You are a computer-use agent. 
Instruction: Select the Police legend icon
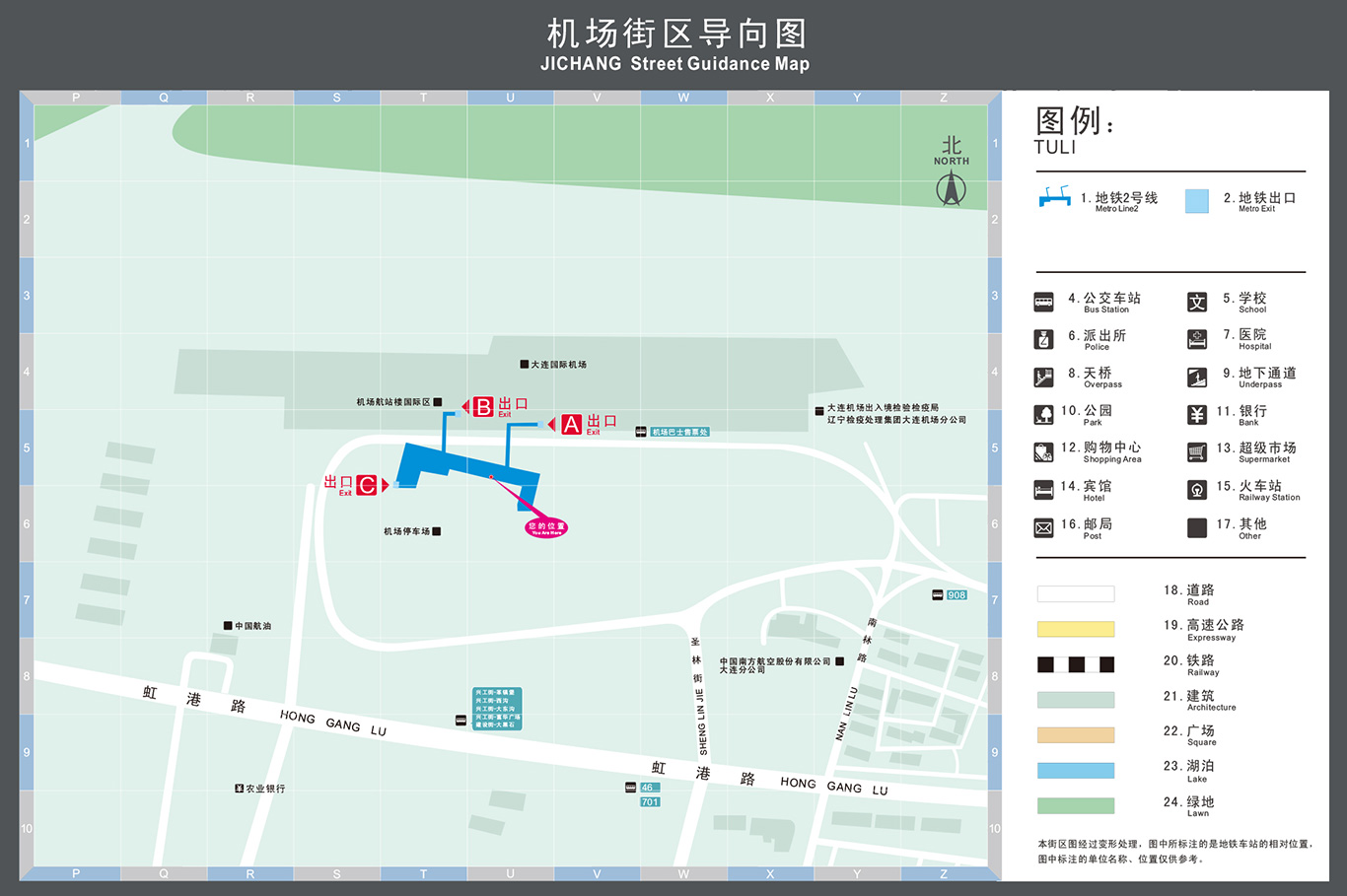tap(1043, 340)
